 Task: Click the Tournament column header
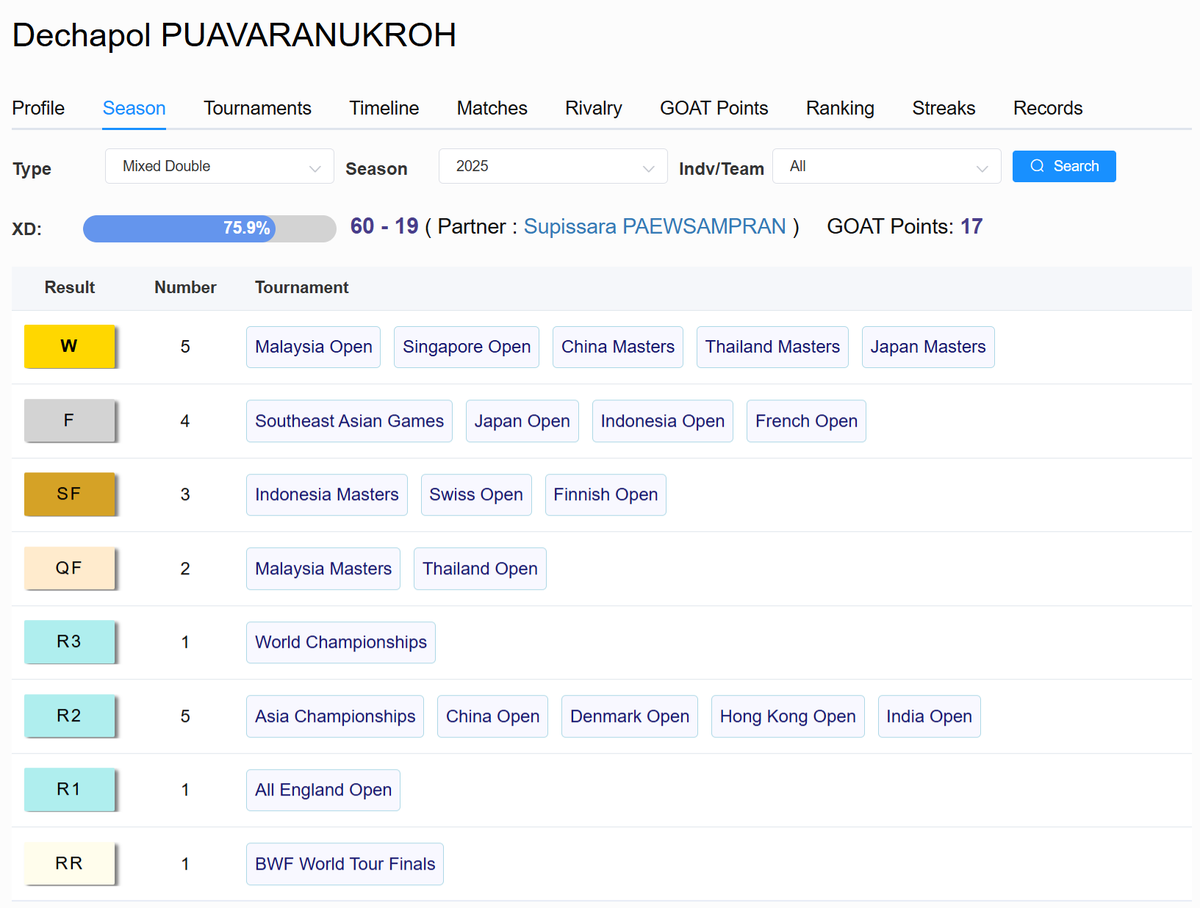pos(302,287)
